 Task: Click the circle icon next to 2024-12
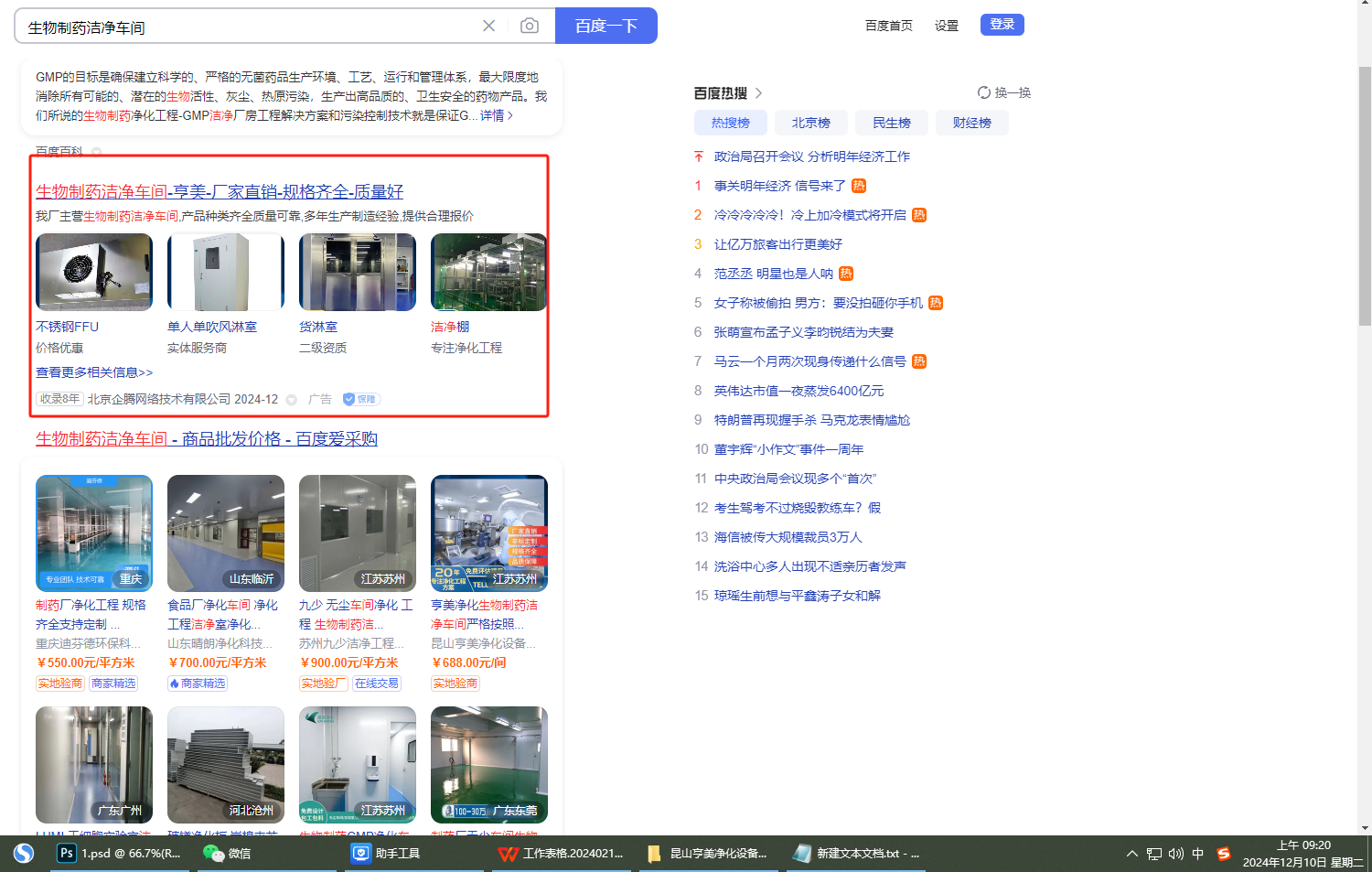pos(292,400)
